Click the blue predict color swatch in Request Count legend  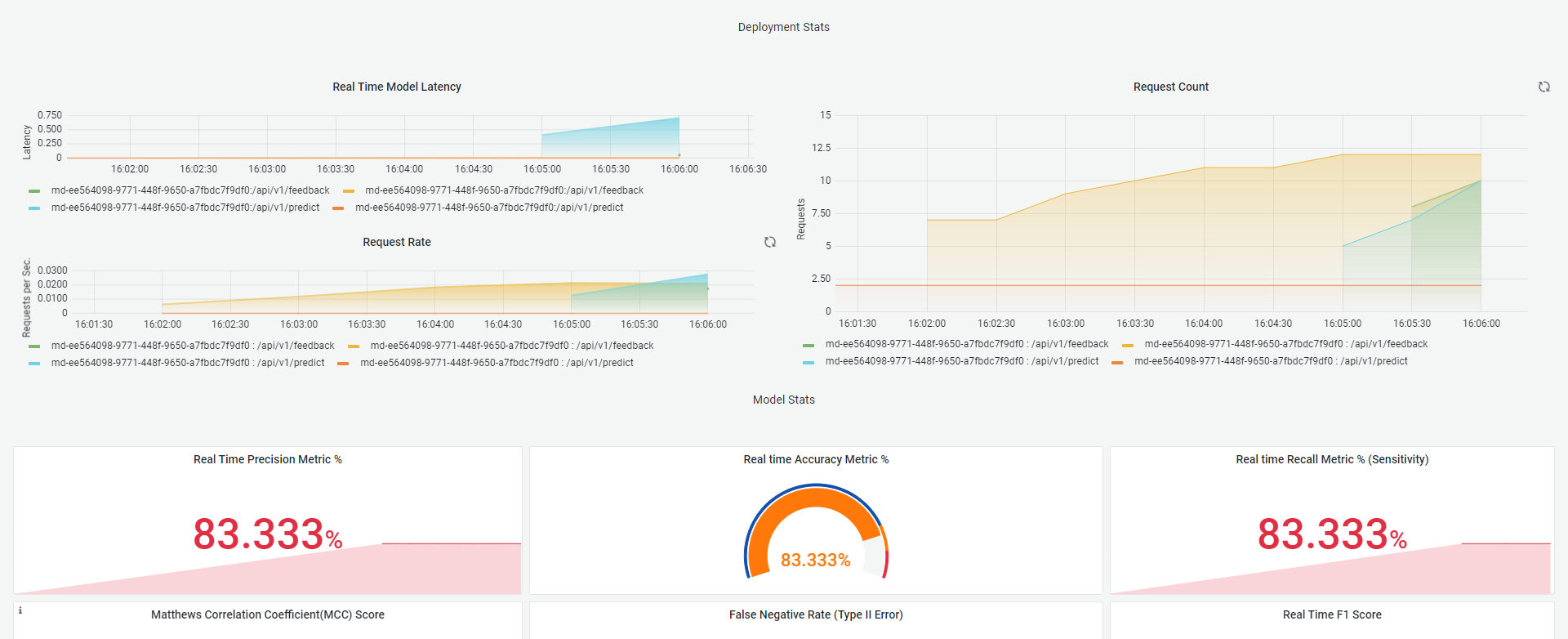(808, 363)
